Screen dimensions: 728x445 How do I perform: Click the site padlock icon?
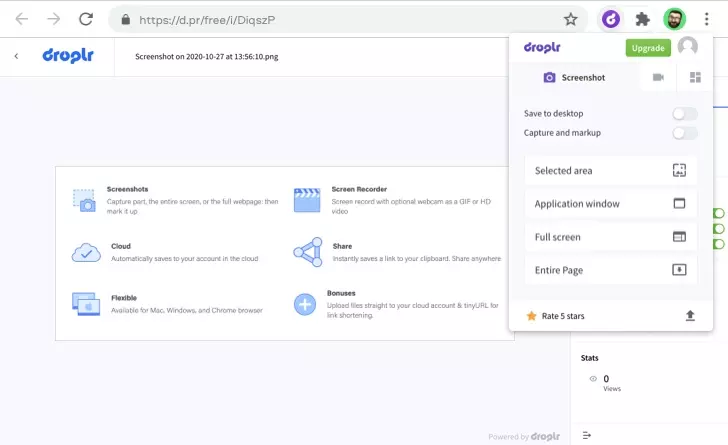tap(125, 20)
